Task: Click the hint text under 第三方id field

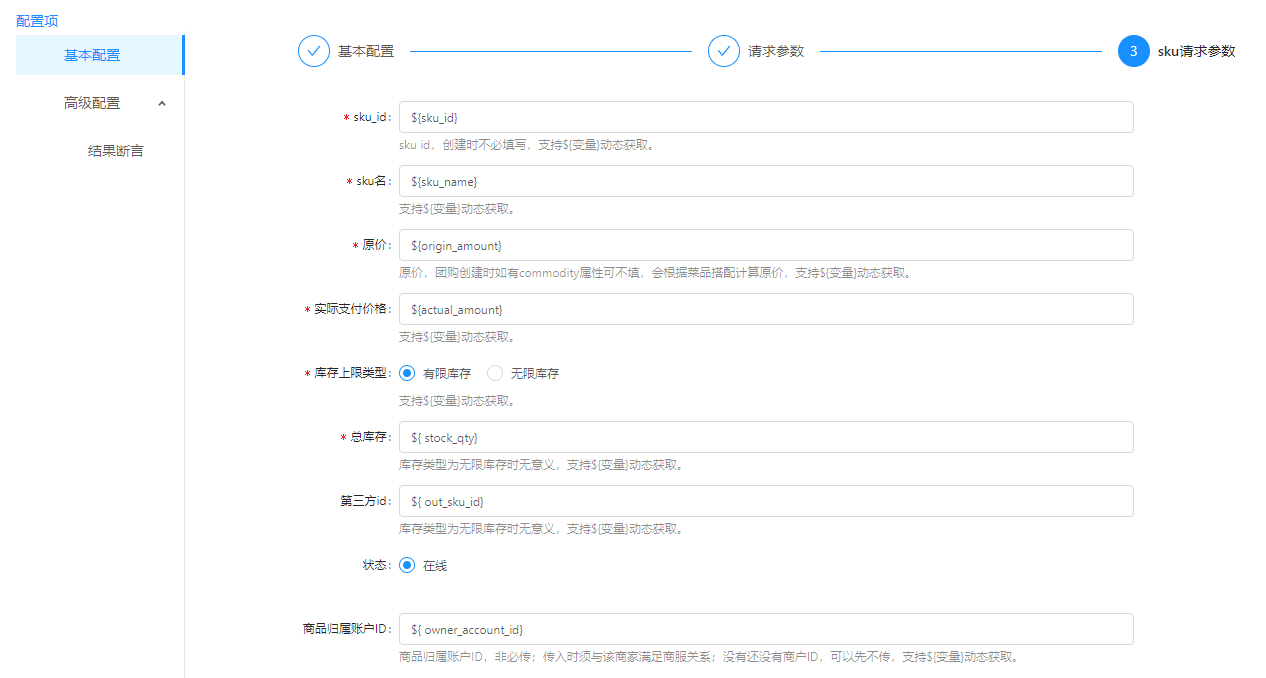Action: click(541, 529)
